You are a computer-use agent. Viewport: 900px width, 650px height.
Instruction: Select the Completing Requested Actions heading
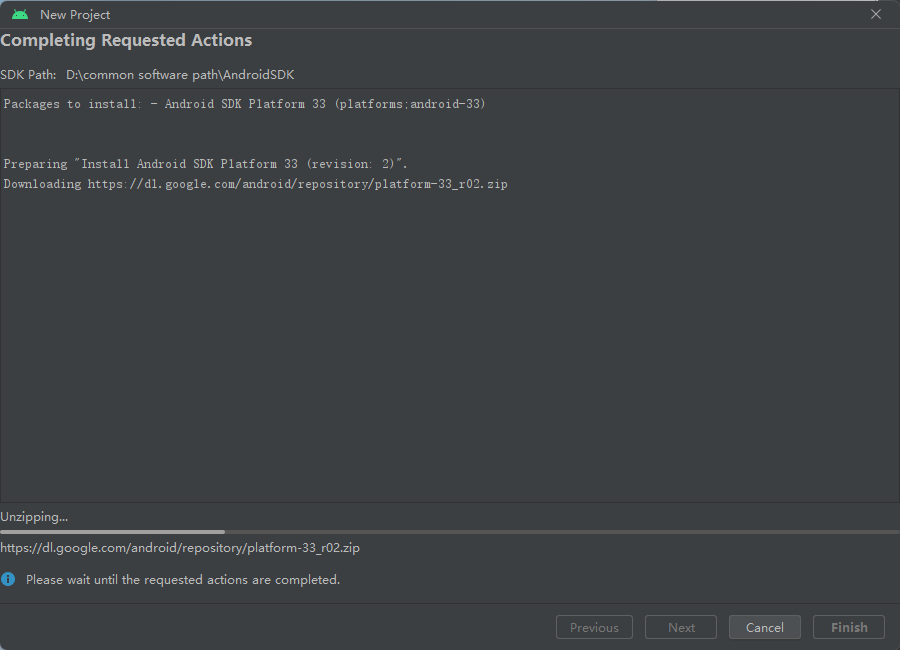point(126,40)
